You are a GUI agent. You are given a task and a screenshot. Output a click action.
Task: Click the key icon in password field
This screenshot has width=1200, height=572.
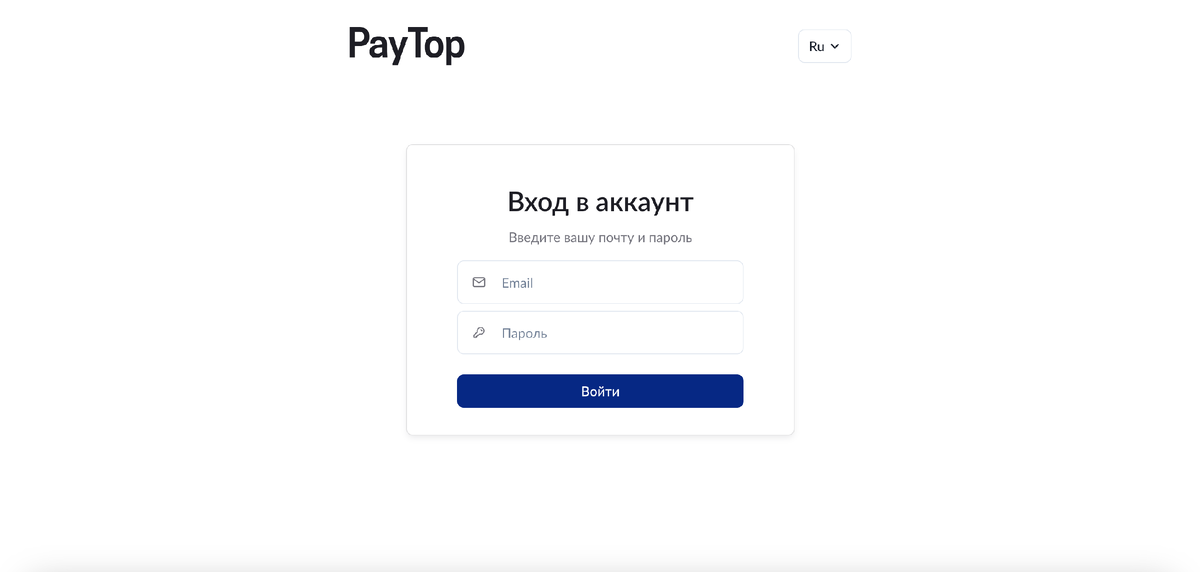pyautogui.click(x=479, y=333)
